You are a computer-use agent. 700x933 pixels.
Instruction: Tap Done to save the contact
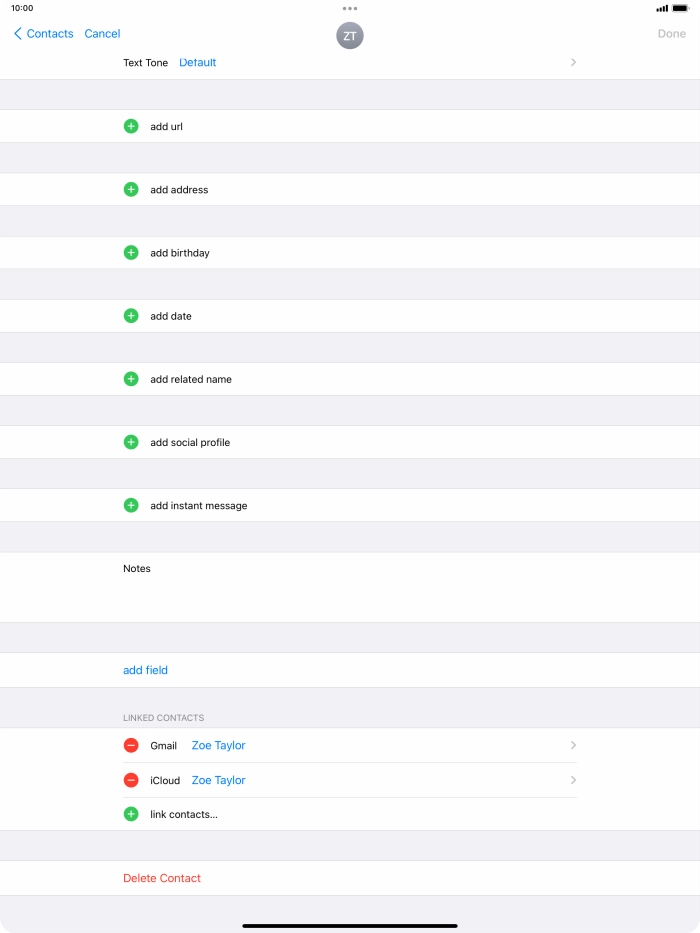click(671, 34)
